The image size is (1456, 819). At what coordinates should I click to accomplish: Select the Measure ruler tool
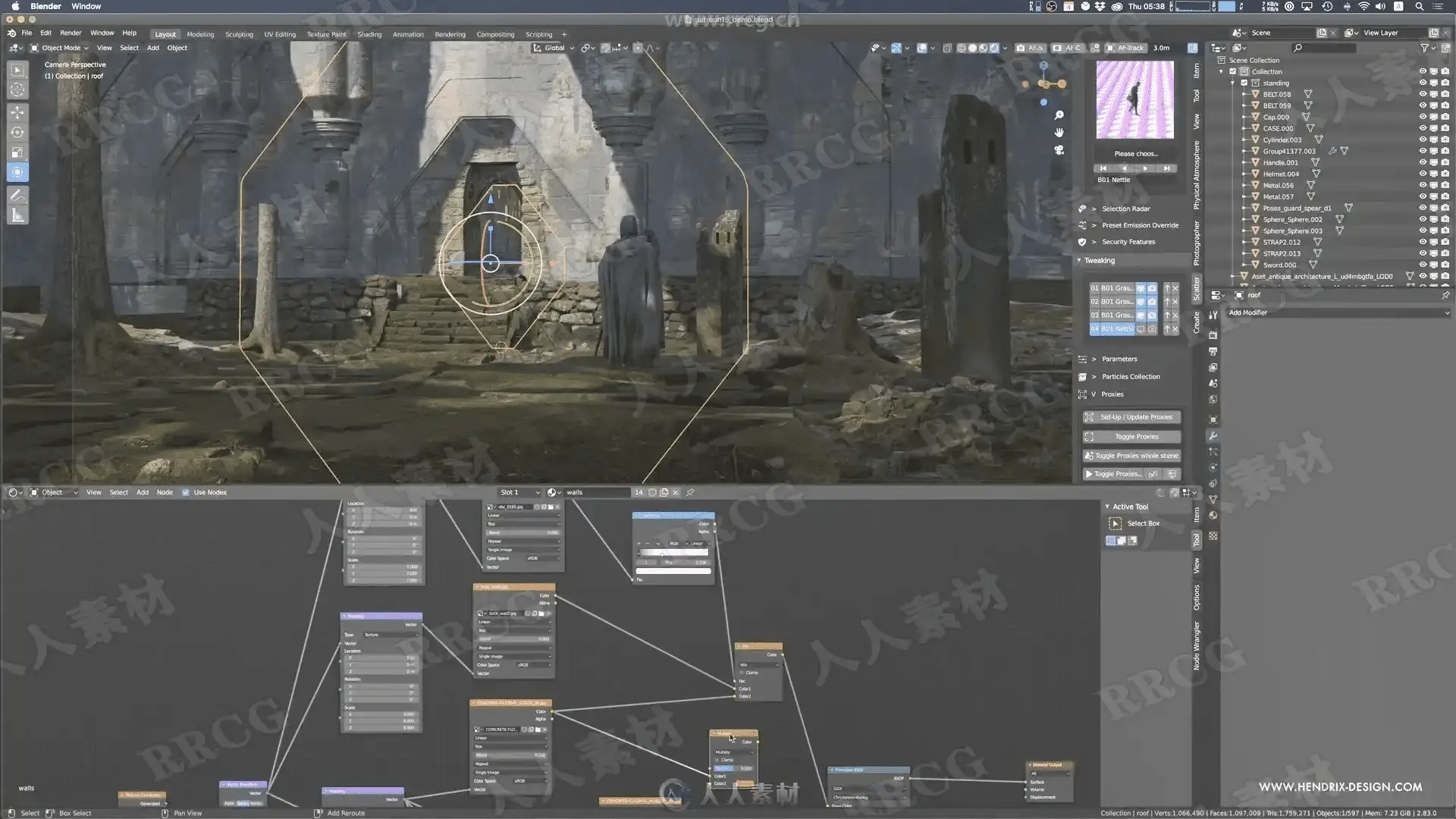17,216
